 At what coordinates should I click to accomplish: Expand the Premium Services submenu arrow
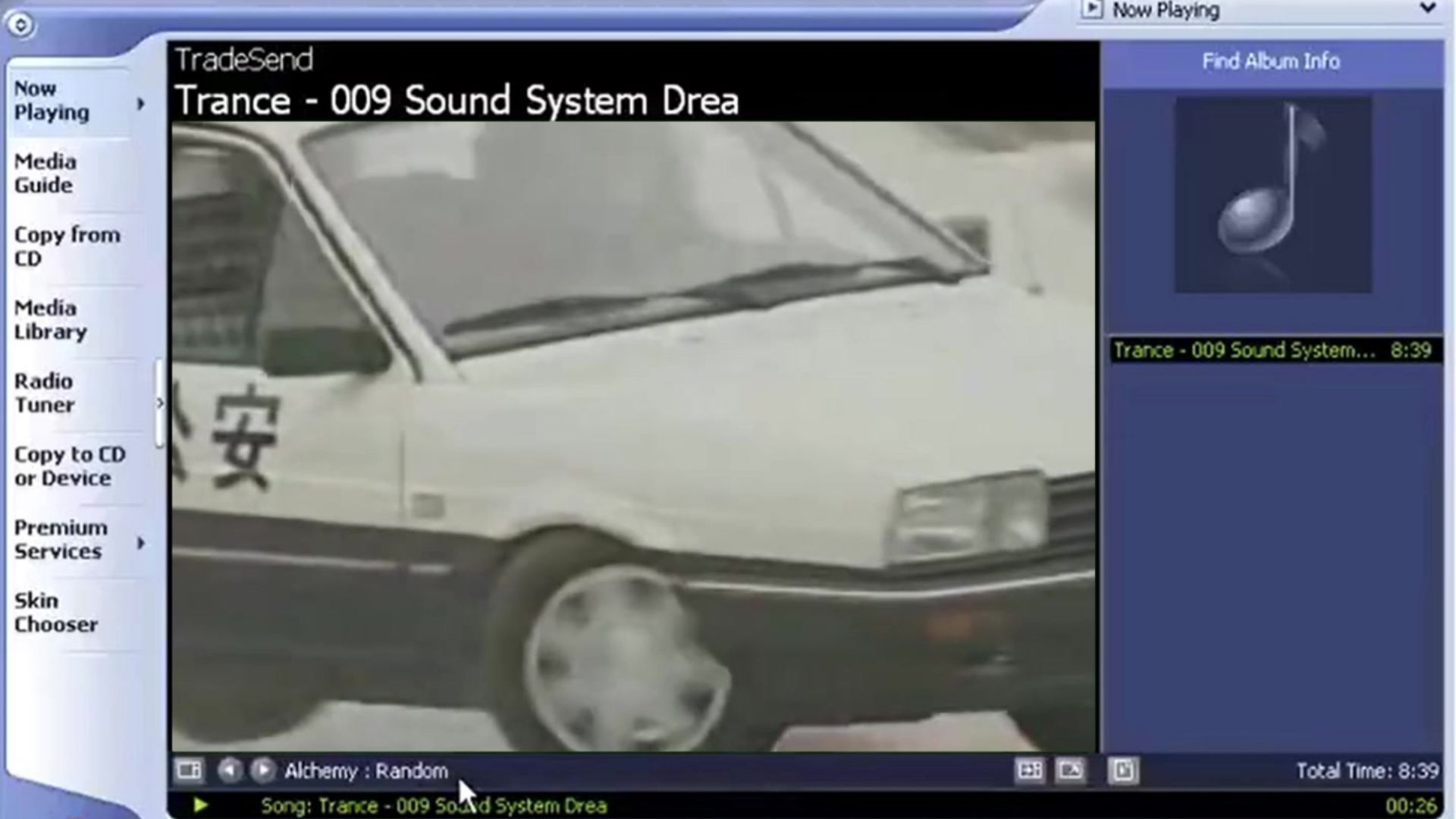(x=141, y=542)
